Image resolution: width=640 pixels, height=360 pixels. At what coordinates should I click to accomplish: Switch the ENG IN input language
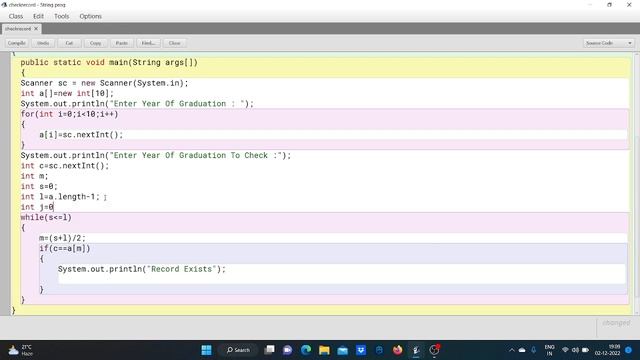[x=549, y=350]
